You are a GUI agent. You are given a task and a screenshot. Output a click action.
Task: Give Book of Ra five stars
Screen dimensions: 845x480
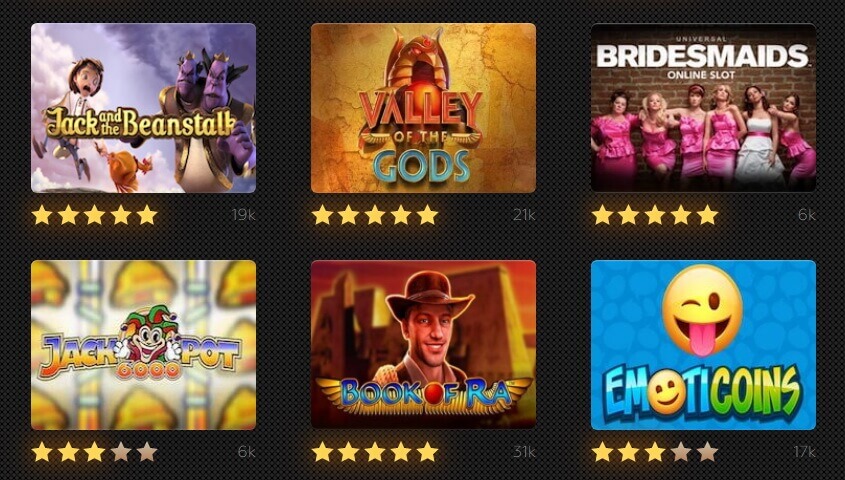pos(427,452)
